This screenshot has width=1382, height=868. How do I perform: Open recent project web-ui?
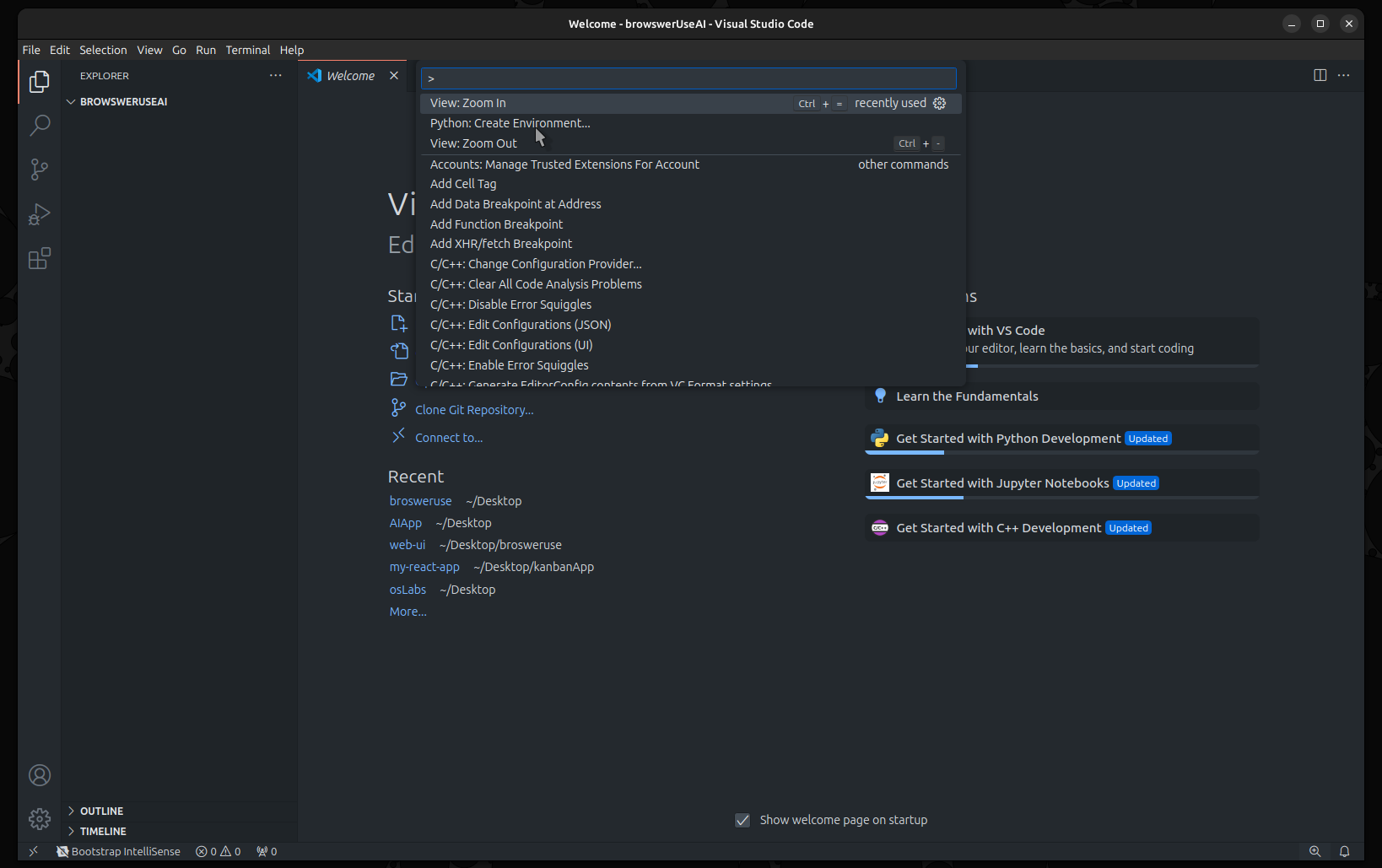(407, 545)
